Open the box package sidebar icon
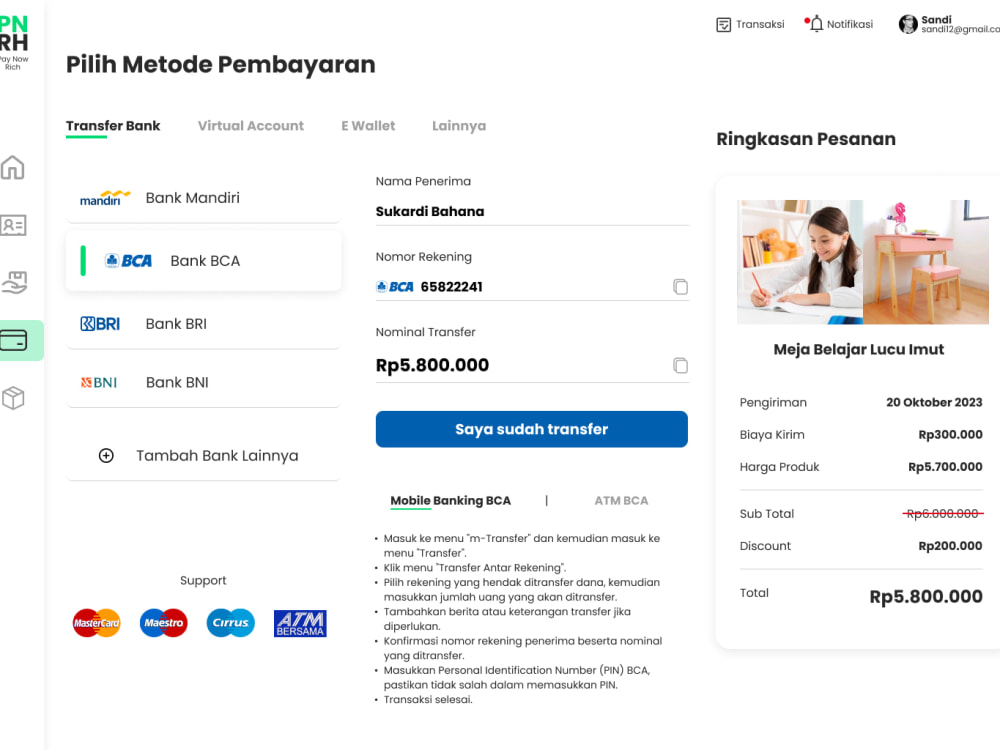This screenshot has width=1000, height=750. 13,398
